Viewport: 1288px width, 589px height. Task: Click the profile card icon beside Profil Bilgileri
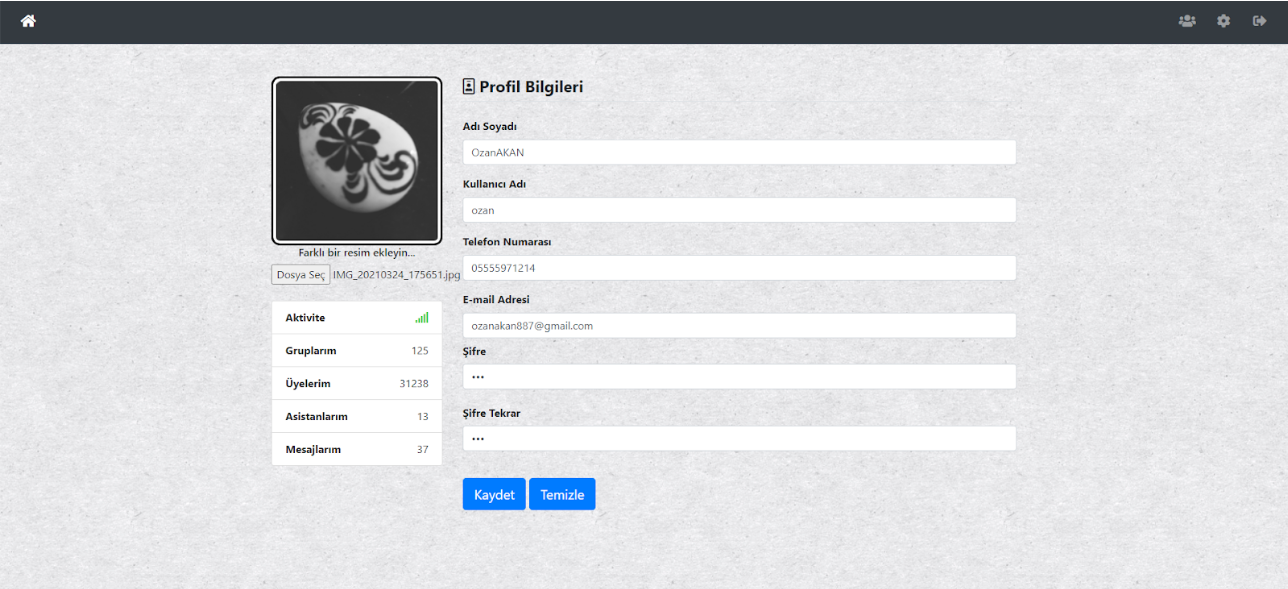click(x=468, y=87)
